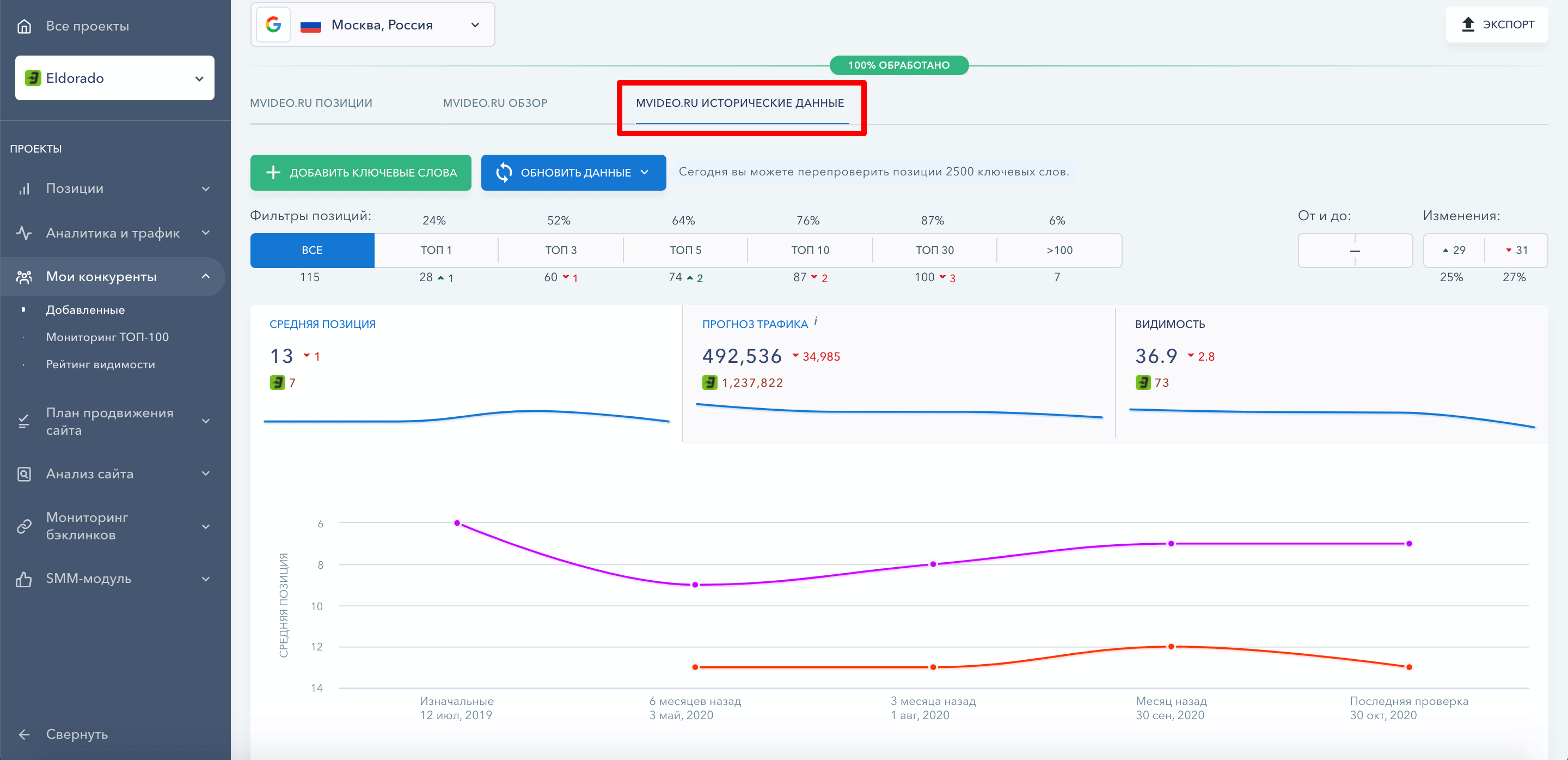Open the Обновить данные dropdown arrow
The height and width of the screenshot is (760, 1568).
click(x=645, y=172)
